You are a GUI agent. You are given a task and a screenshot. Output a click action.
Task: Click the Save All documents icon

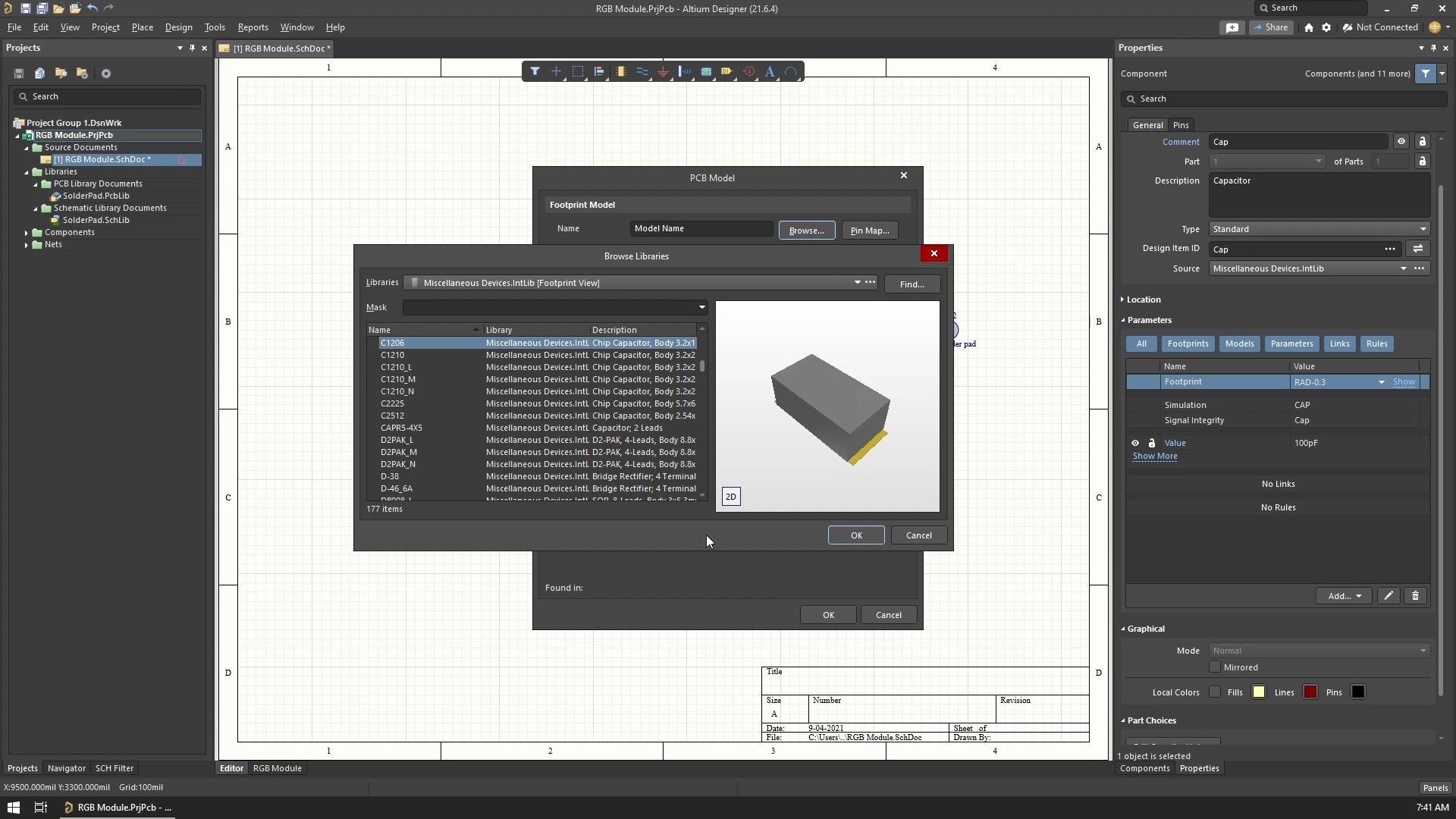coord(42,8)
